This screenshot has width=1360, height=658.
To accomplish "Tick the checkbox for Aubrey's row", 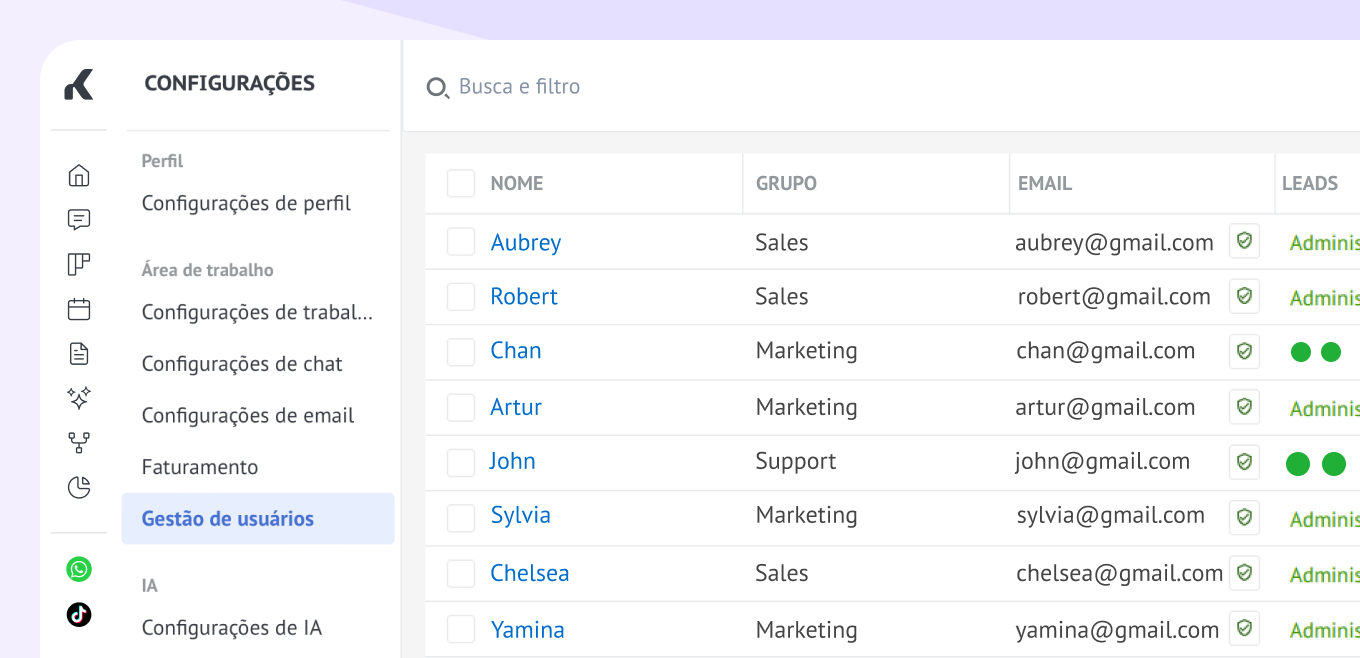I will (461, 242).
